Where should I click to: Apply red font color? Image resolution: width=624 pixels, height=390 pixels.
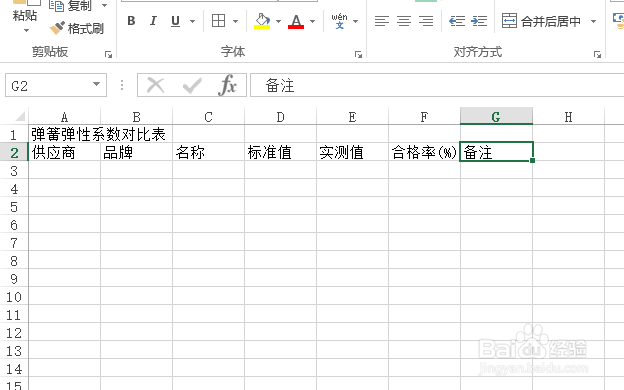[x=296, y=21]
